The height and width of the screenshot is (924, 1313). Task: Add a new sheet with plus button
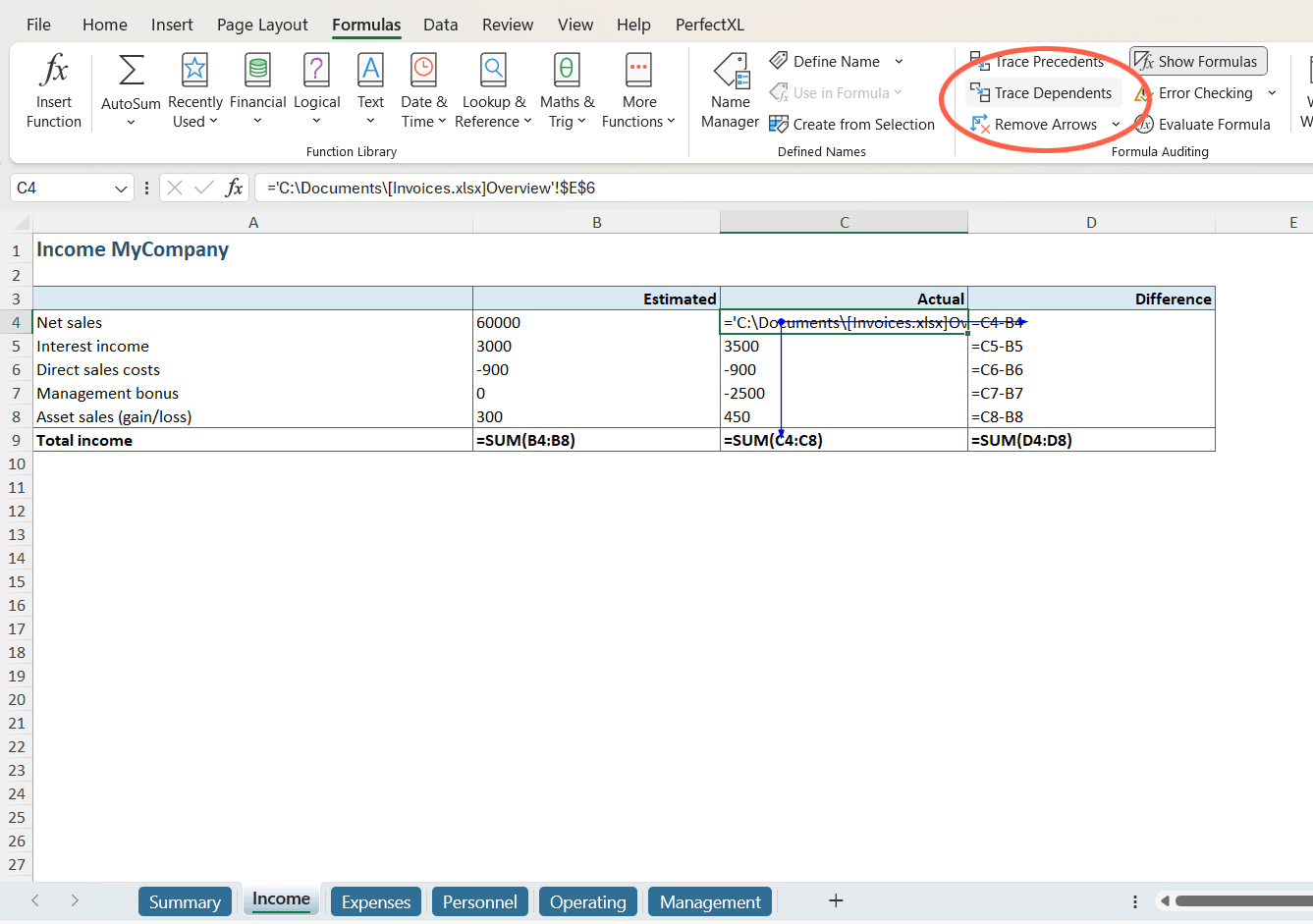click(836, 900)
